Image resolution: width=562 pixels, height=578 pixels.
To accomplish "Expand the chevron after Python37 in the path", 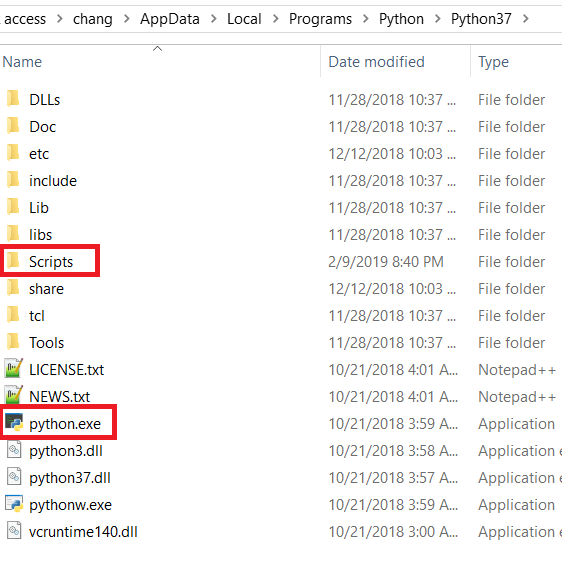I will tap(526, 18).
